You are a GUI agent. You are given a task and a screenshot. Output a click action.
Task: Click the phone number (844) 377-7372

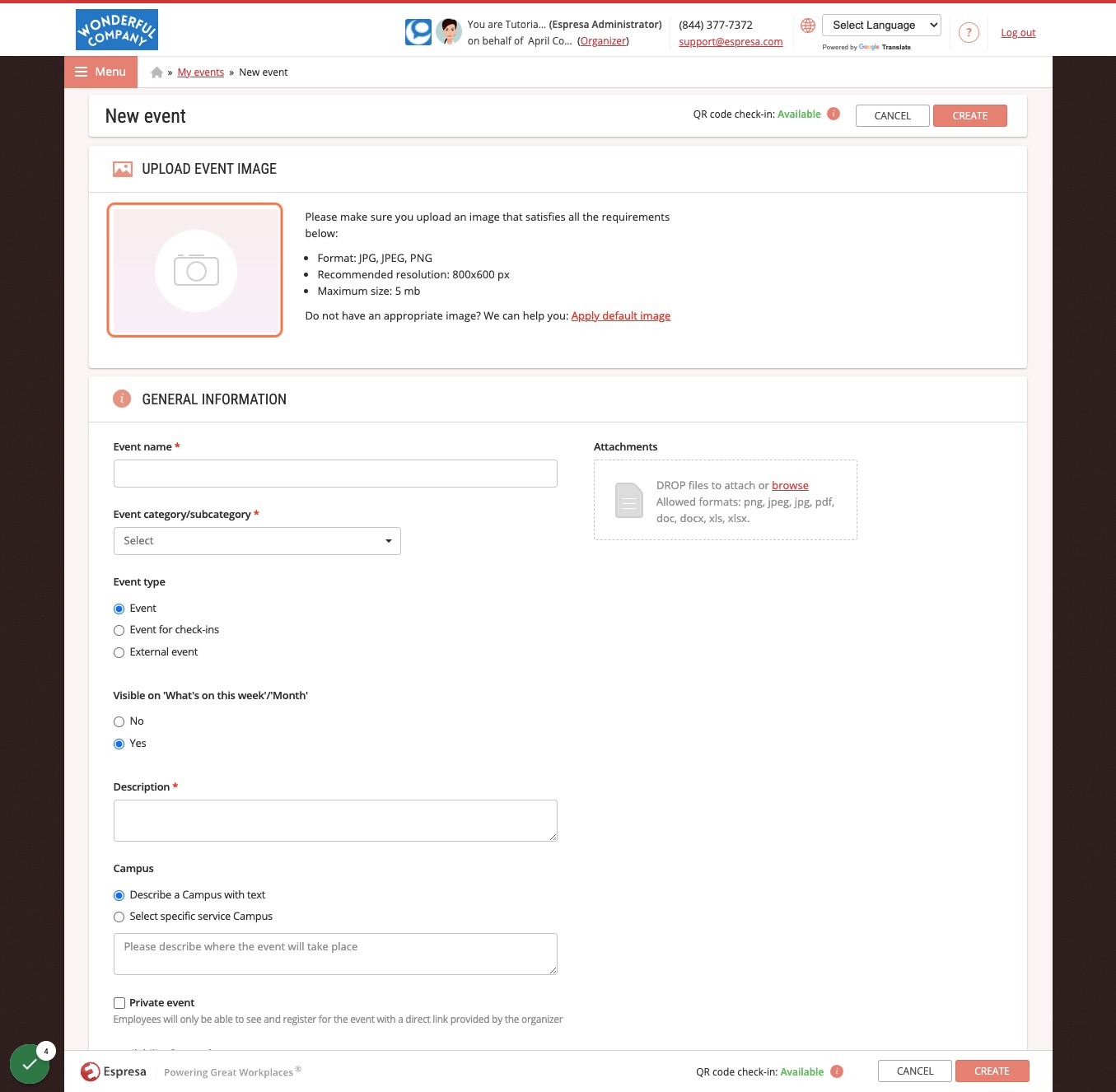pyautogui.click(x=716, y=26)
